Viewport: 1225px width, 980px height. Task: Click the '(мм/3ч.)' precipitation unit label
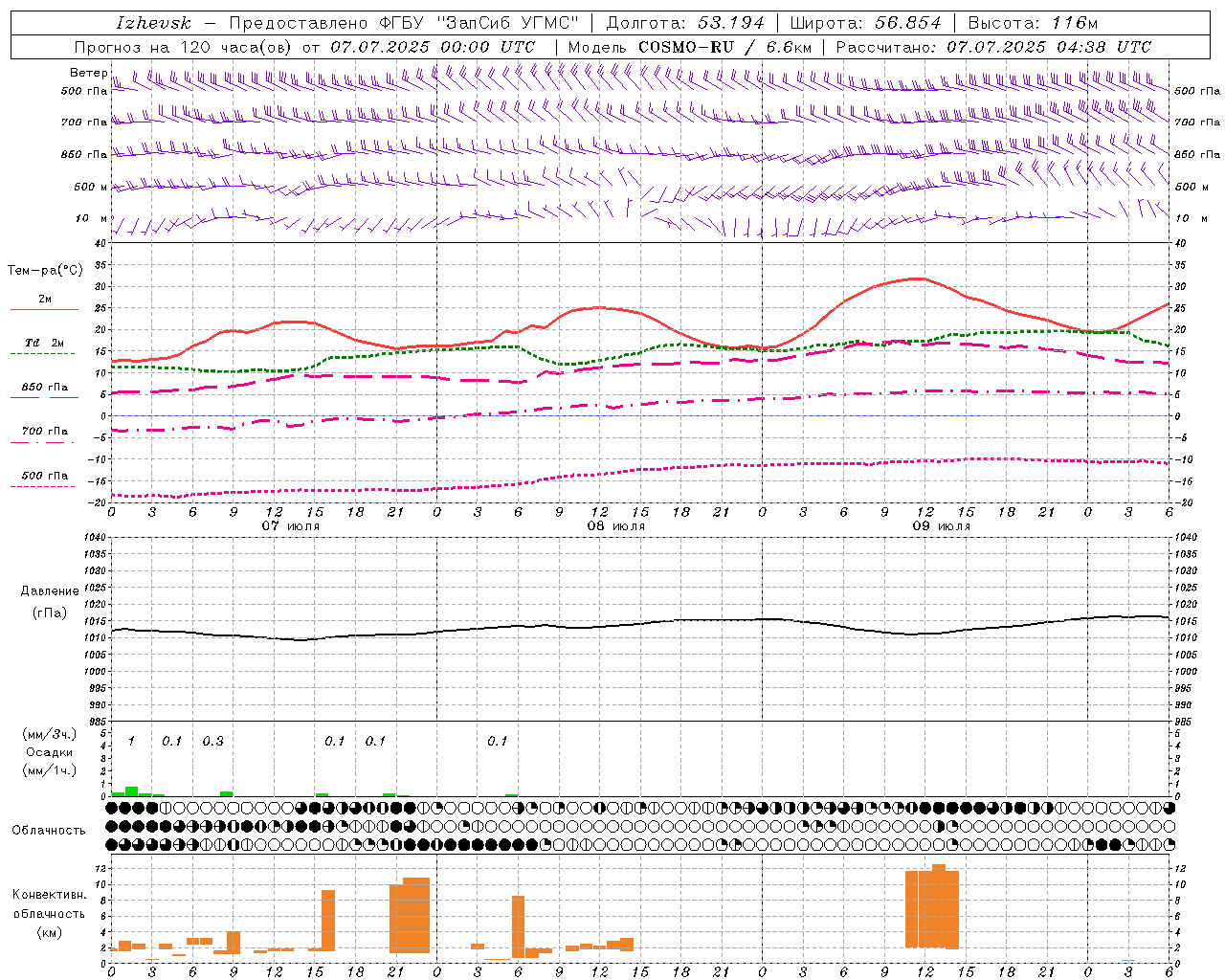49,734
